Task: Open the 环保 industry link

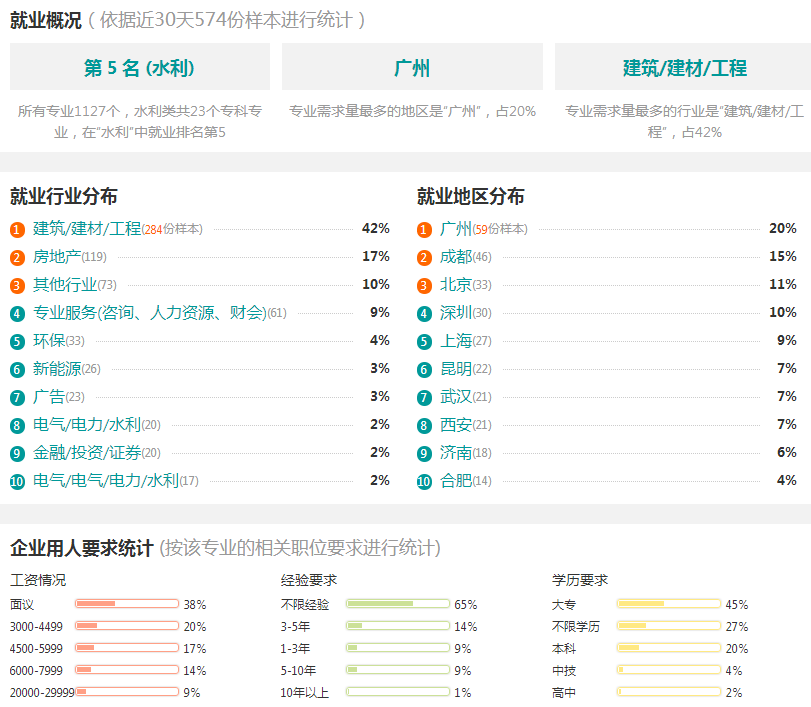Action: 49,340
